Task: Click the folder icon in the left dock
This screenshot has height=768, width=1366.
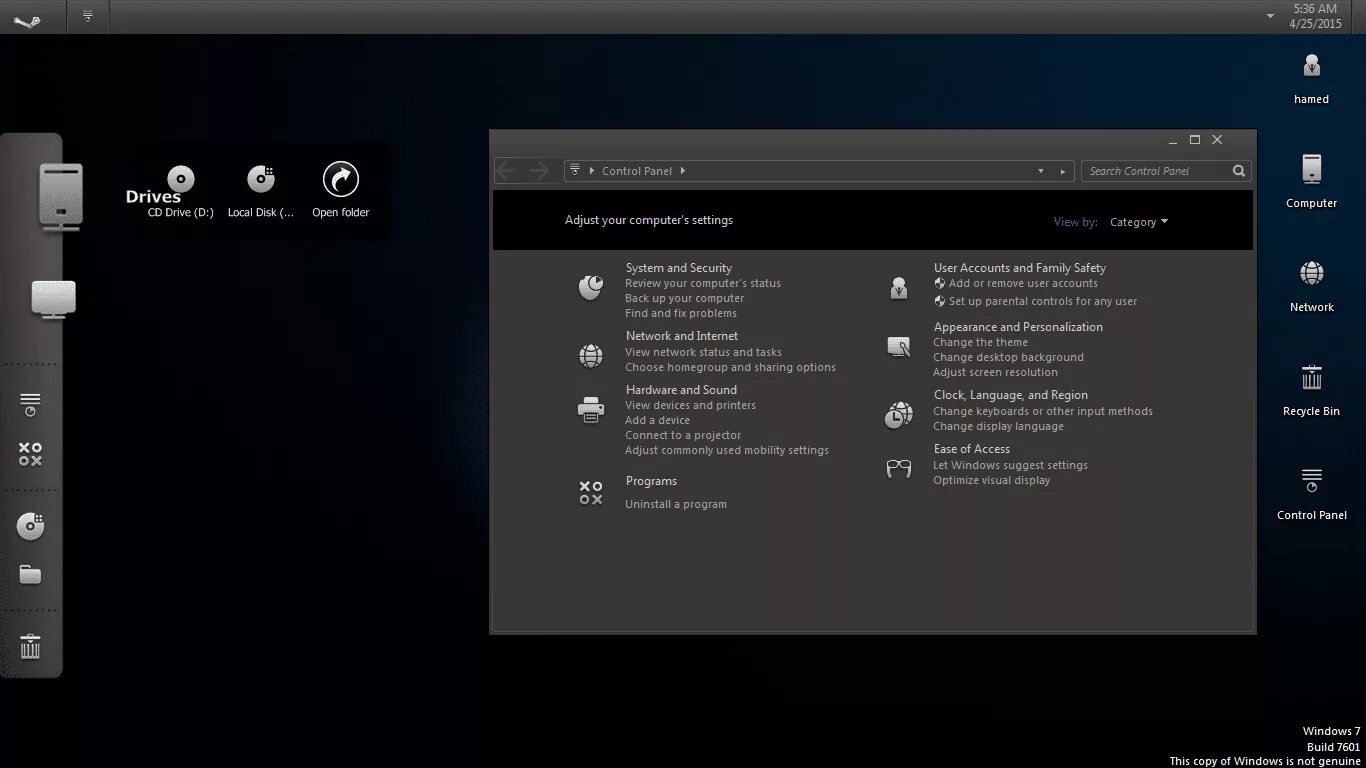Action: point(31,575)
